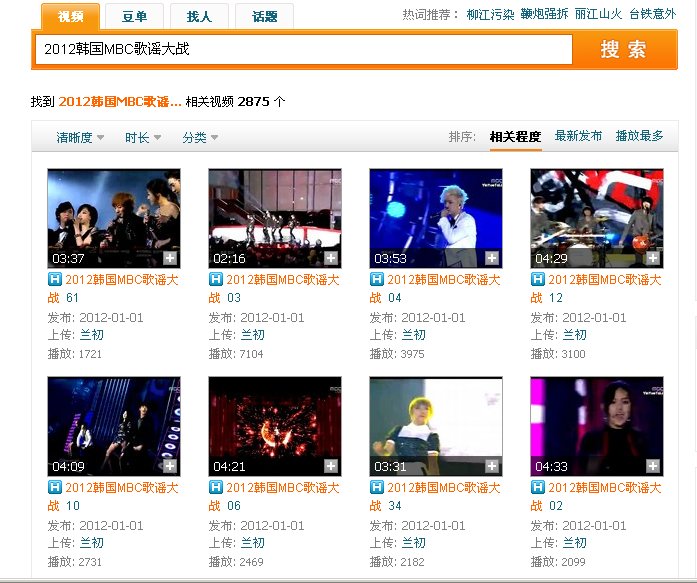Click play count 播放: 7104
The height and width of the screenshot is (583, 697).
(x=236, y=354)
